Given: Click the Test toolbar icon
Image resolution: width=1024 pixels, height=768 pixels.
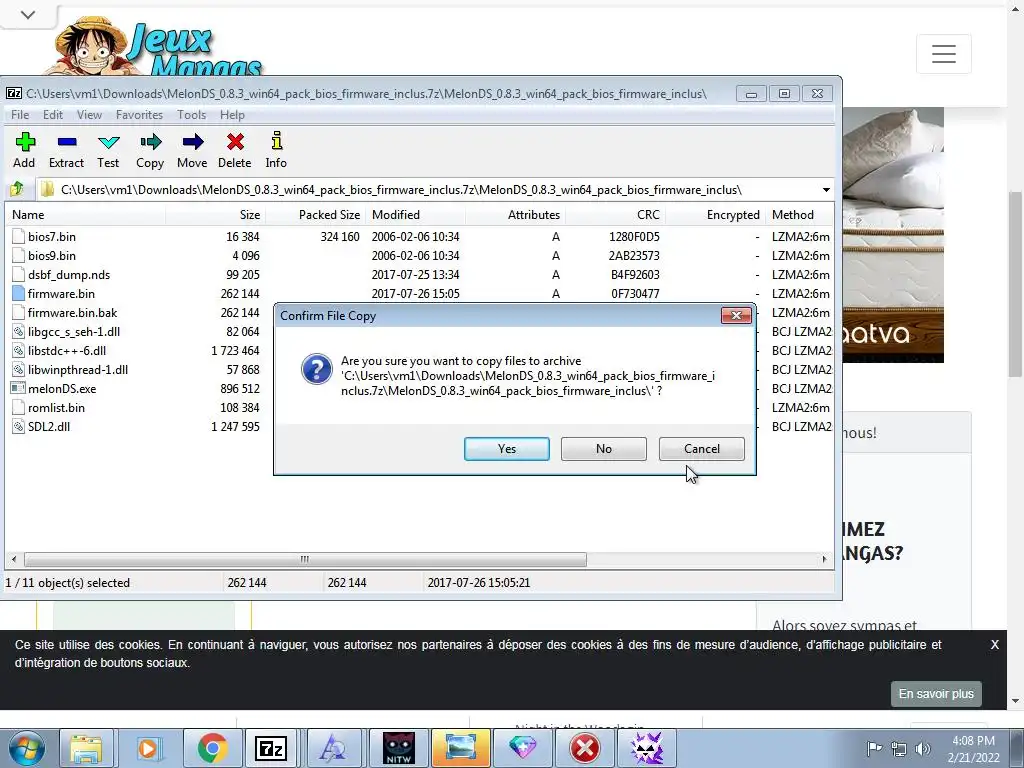Looking at the screenshot, I should pyautogui.click(x=108, y=142).
